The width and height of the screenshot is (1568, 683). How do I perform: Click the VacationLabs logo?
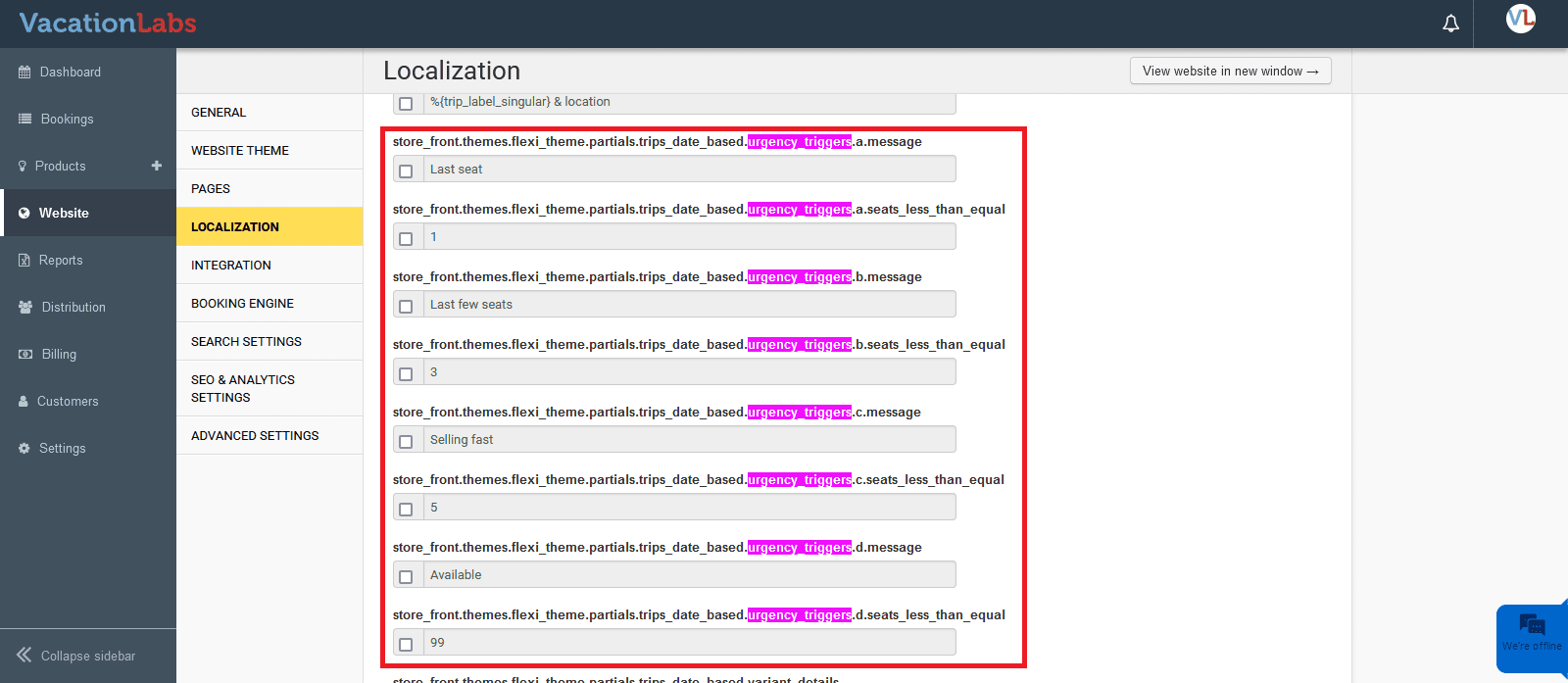108,24
